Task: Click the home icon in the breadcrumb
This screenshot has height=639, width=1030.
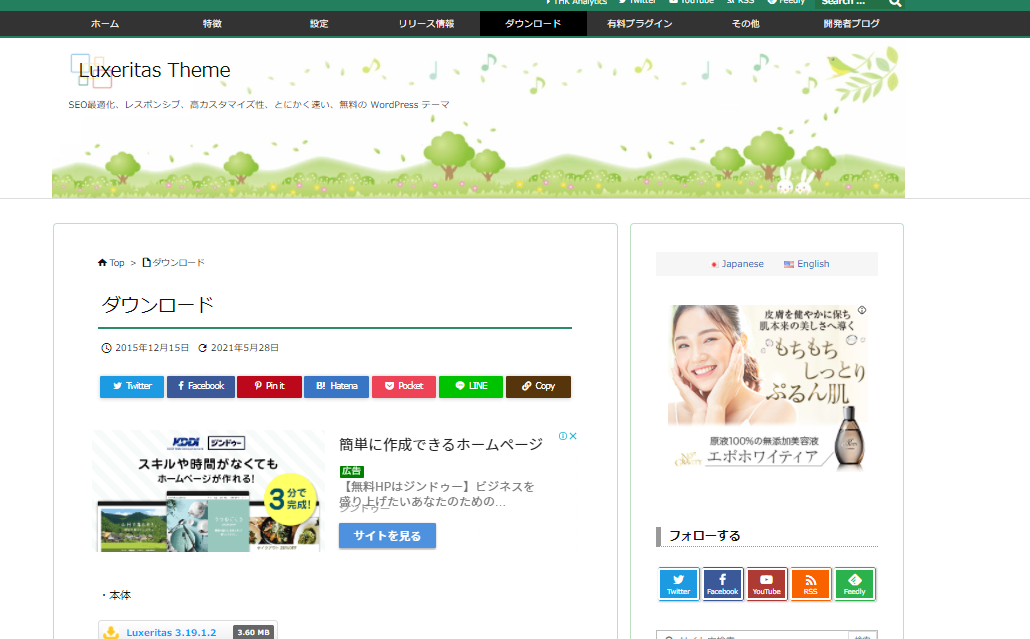Action: click(x=102, y=263)
